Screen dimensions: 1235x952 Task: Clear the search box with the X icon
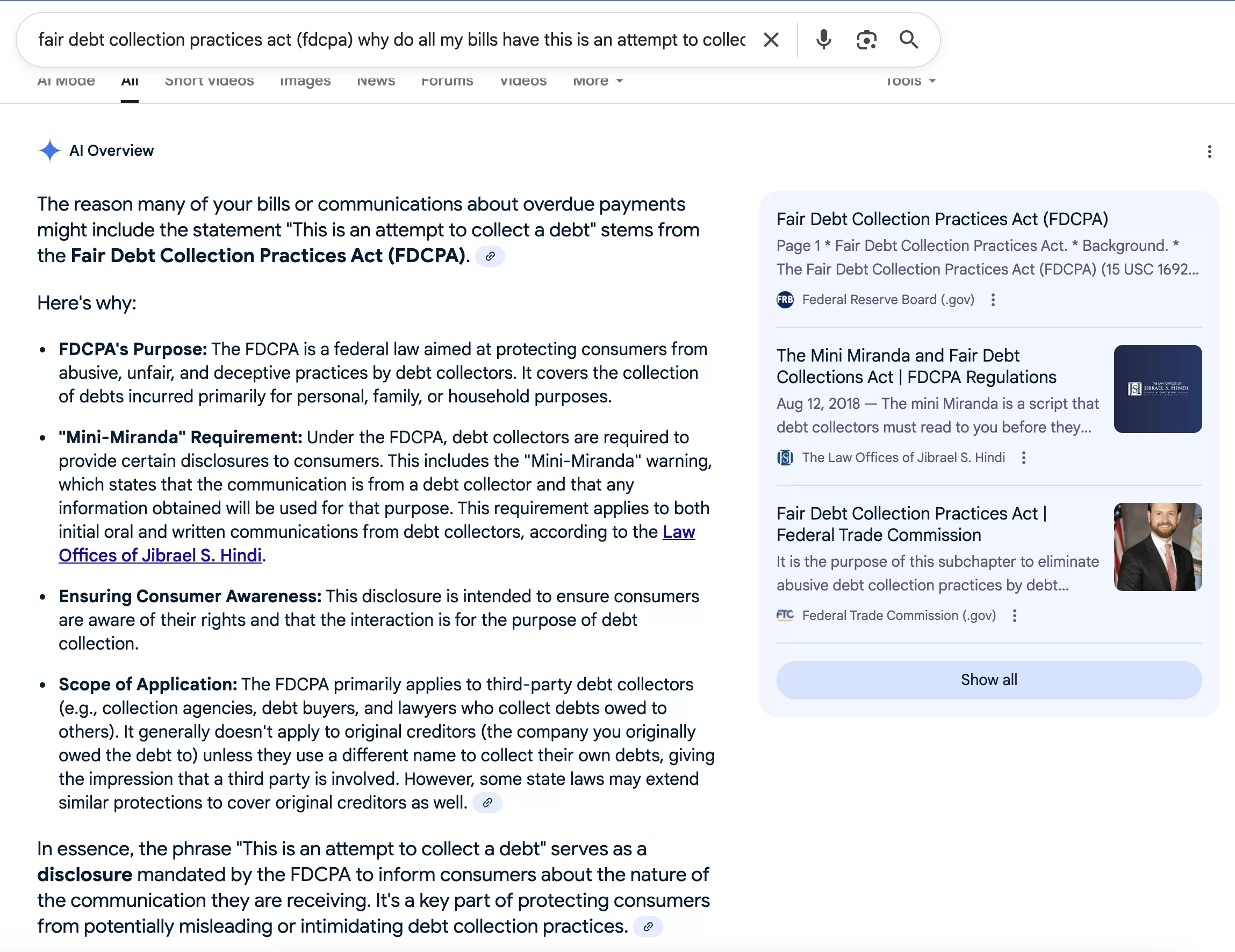pos(771,40)
